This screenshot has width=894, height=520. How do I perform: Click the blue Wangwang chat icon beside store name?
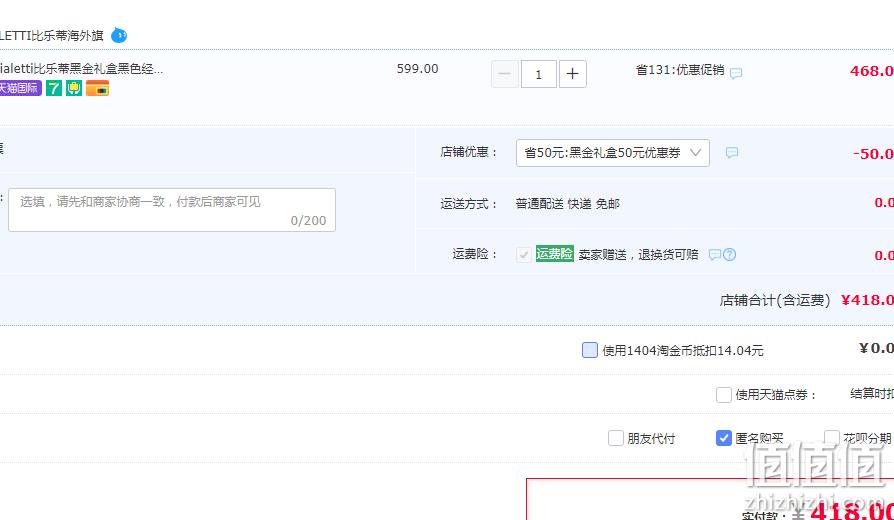119,35
